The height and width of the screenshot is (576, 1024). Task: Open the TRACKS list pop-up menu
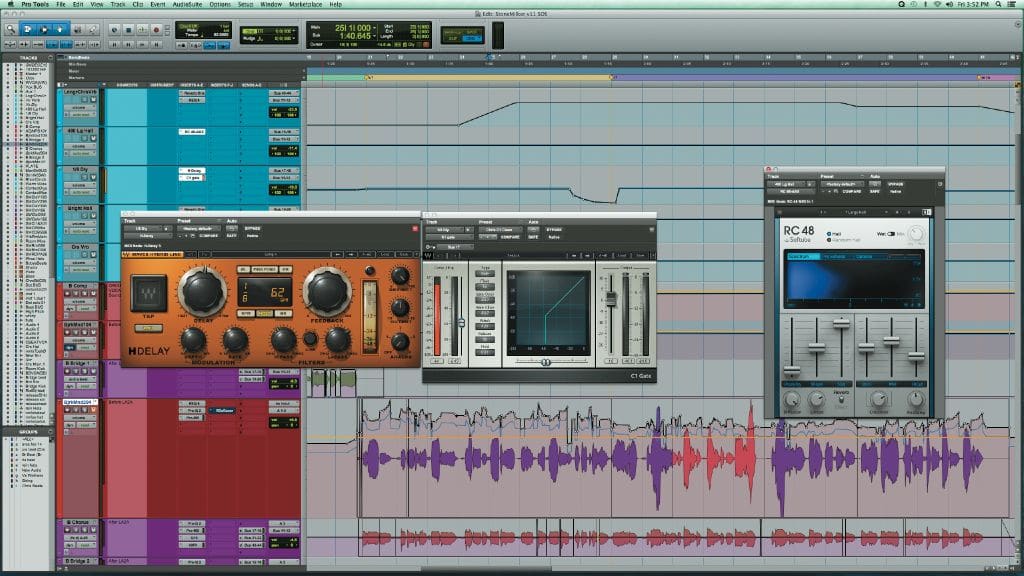coord(50,57)
